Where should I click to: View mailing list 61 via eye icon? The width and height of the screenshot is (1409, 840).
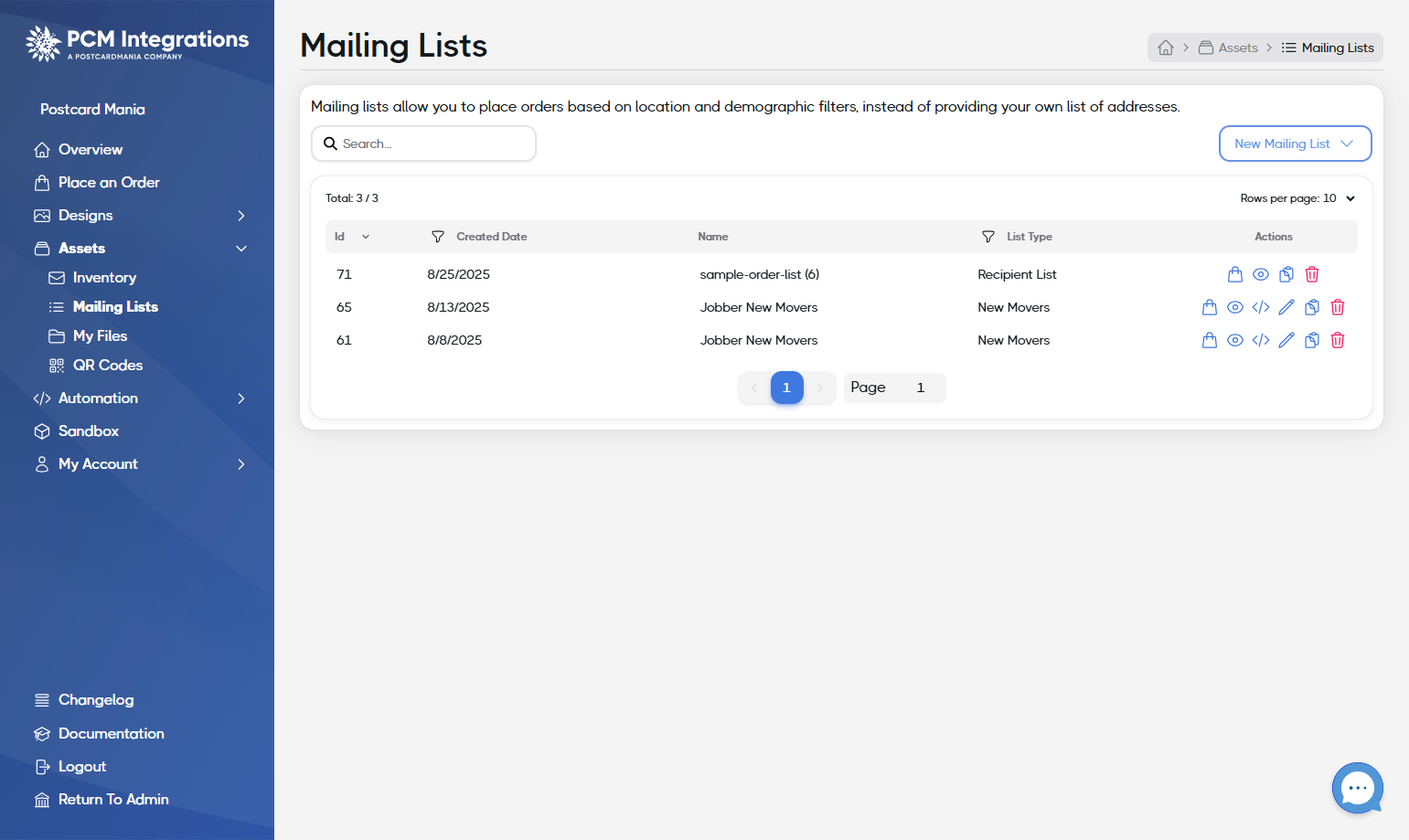point(1235,340)
